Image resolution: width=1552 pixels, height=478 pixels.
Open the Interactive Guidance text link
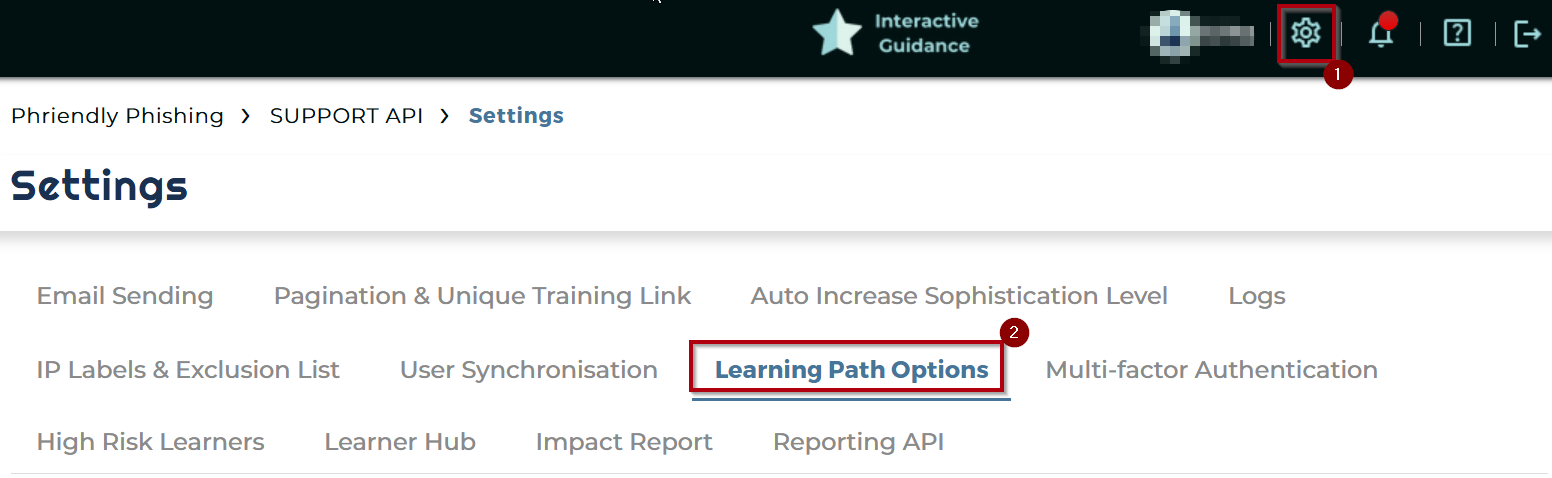(926, 33)
